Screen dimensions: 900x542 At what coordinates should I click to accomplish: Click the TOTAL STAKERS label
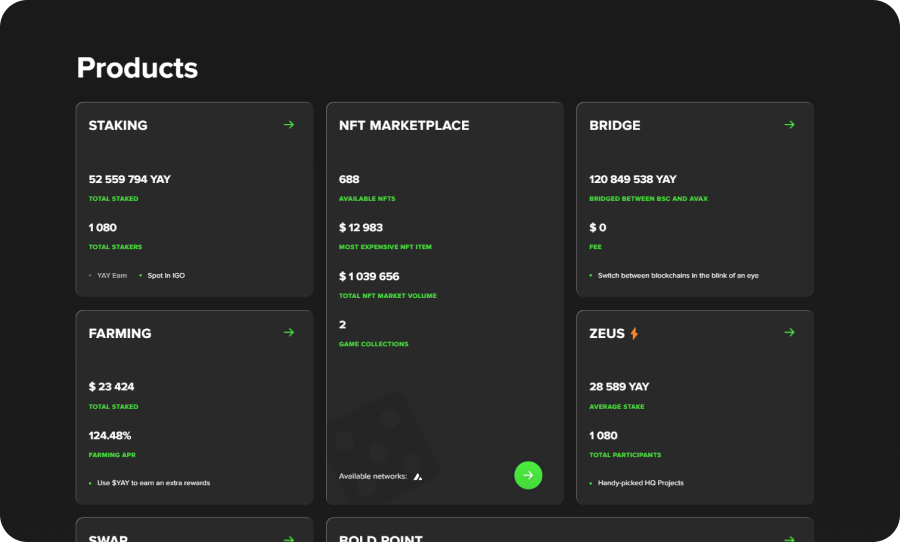tap(115, 247)
